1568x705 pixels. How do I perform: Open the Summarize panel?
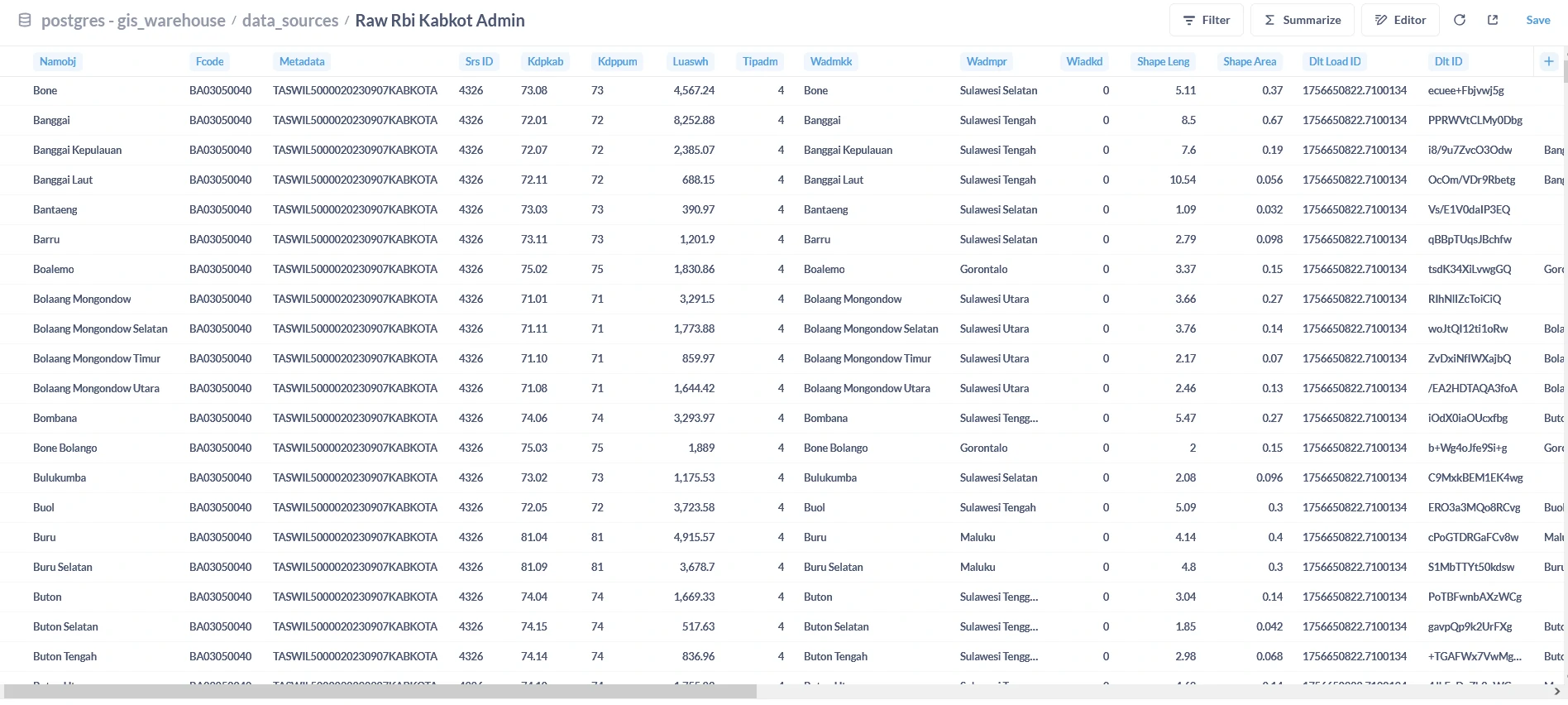tap(1302, 20)
